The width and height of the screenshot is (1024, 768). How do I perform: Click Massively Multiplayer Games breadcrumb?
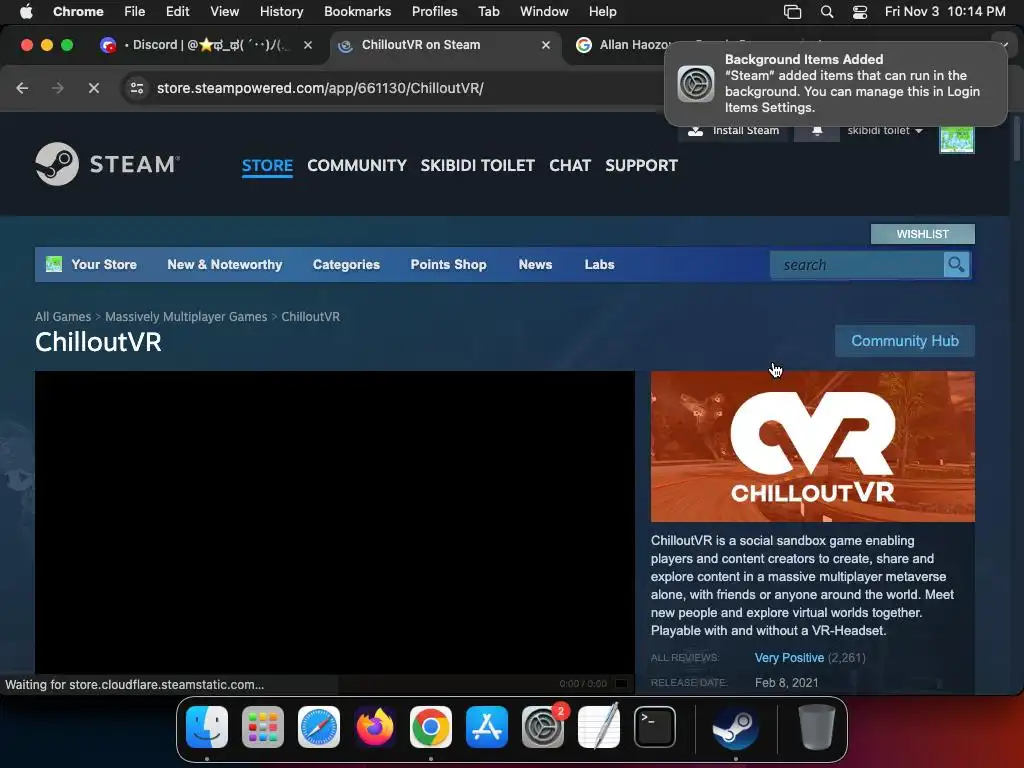(186, 317)
